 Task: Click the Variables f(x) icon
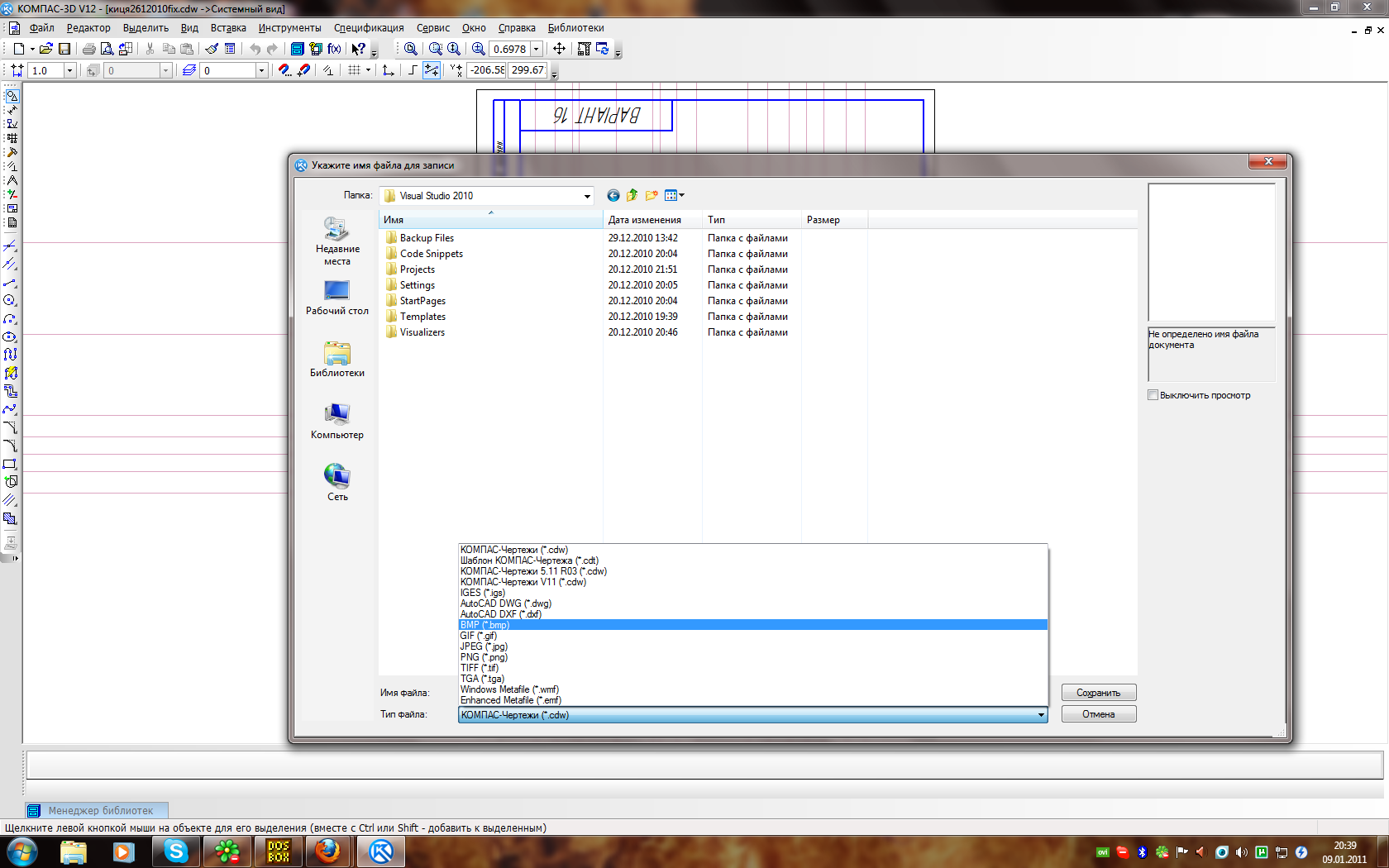[334, 49]
